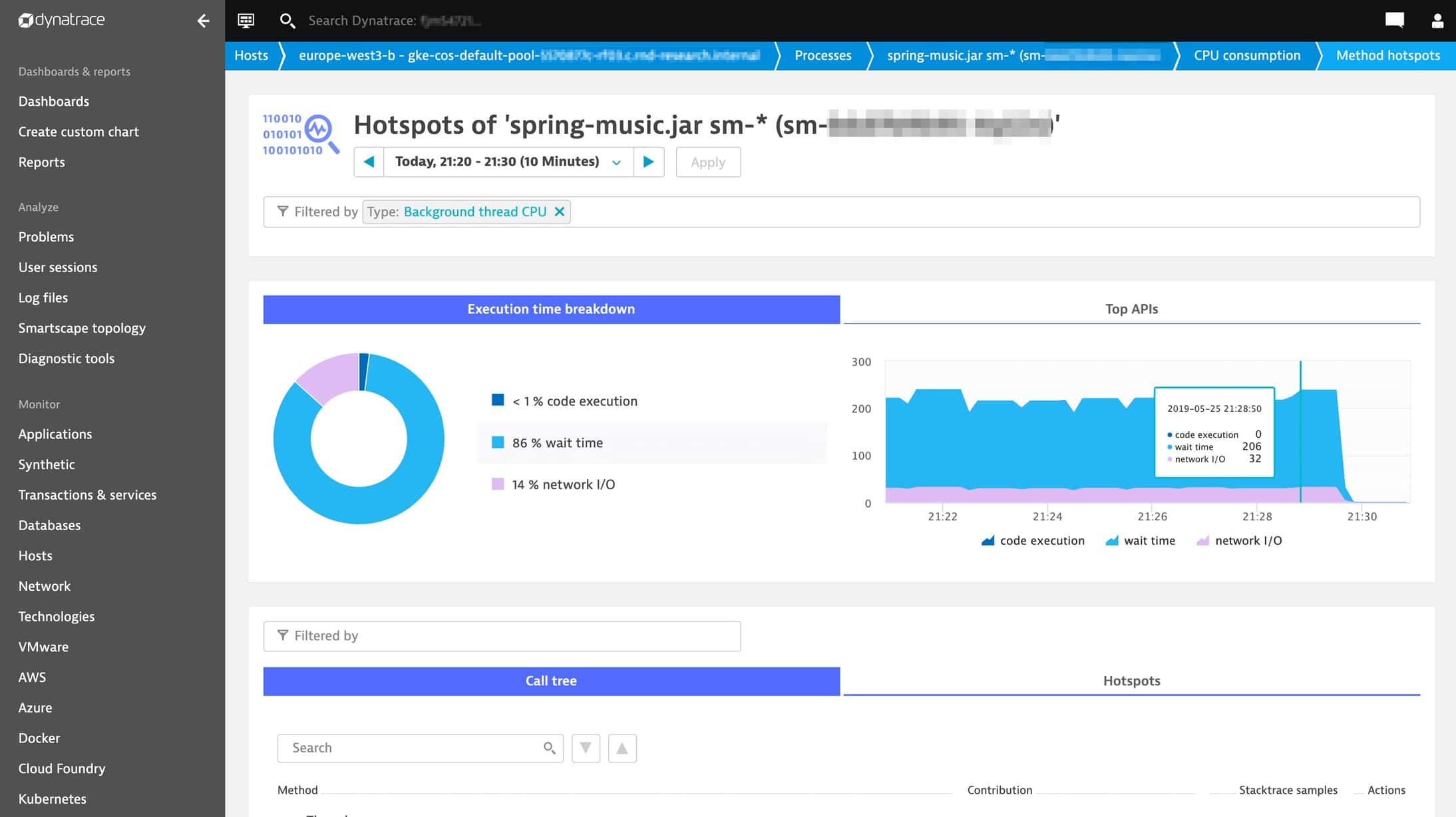Select the code execution legend swatch
Viewport: 1456px width, 817px height.
[x=498, y=400]
